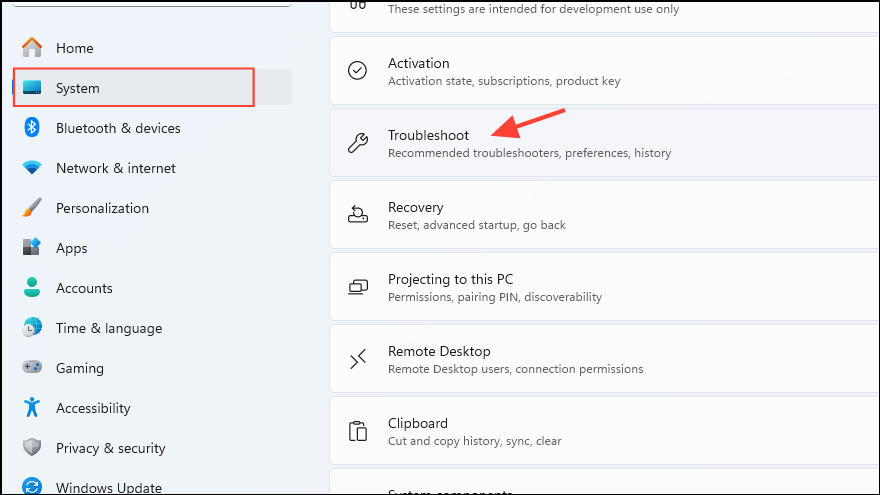Click the Bluetooth icon in sidebar
The width and height of the screenshot is (880, 495).
tap(32, 128)
